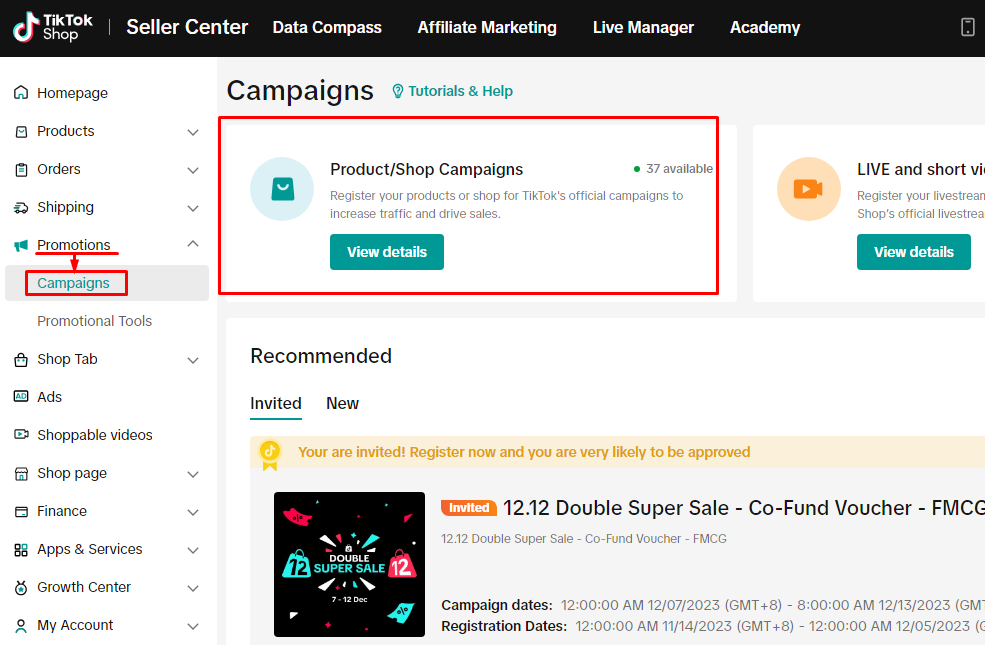Click the Shop page storefront icon

[21, 474]
